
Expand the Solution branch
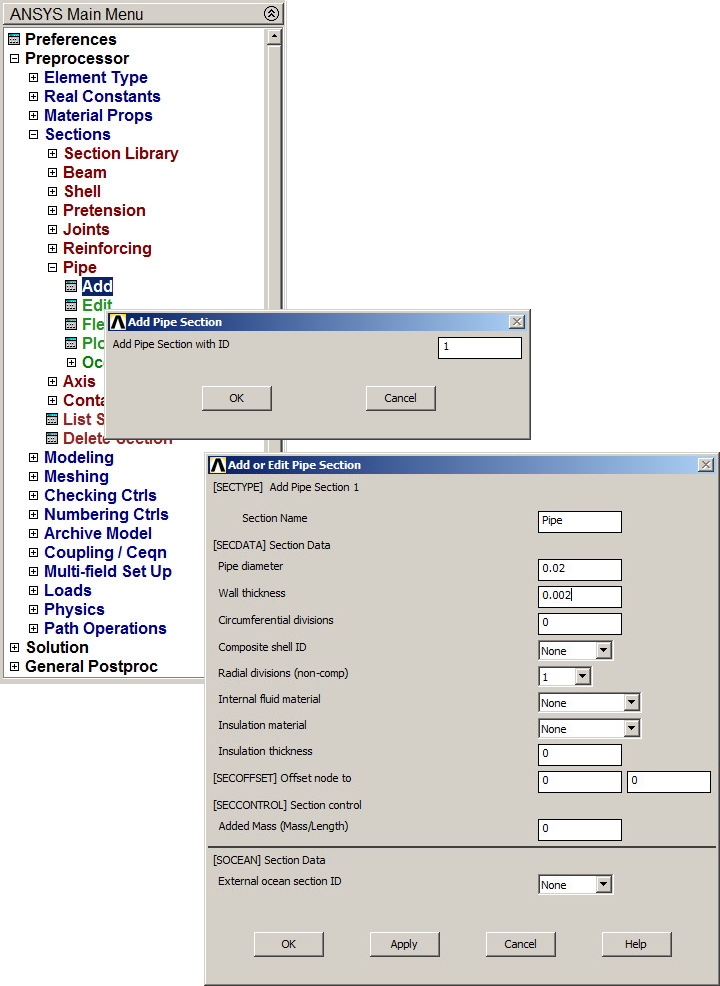[14, 647]
